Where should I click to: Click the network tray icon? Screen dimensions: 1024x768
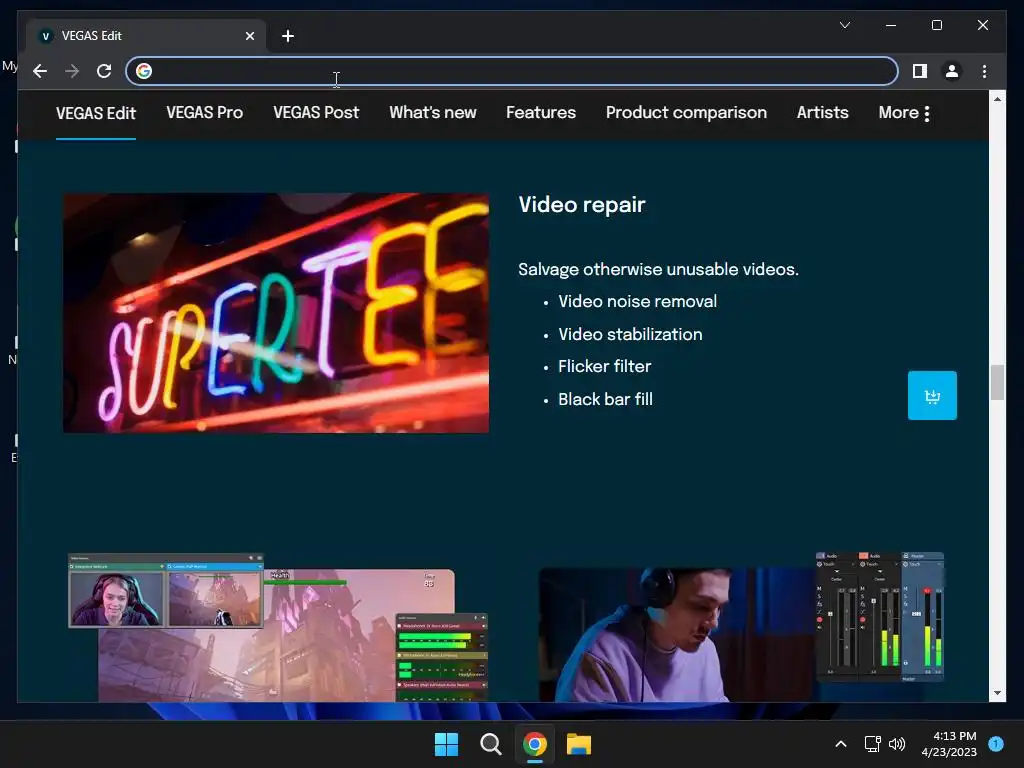tap(872, 744)
